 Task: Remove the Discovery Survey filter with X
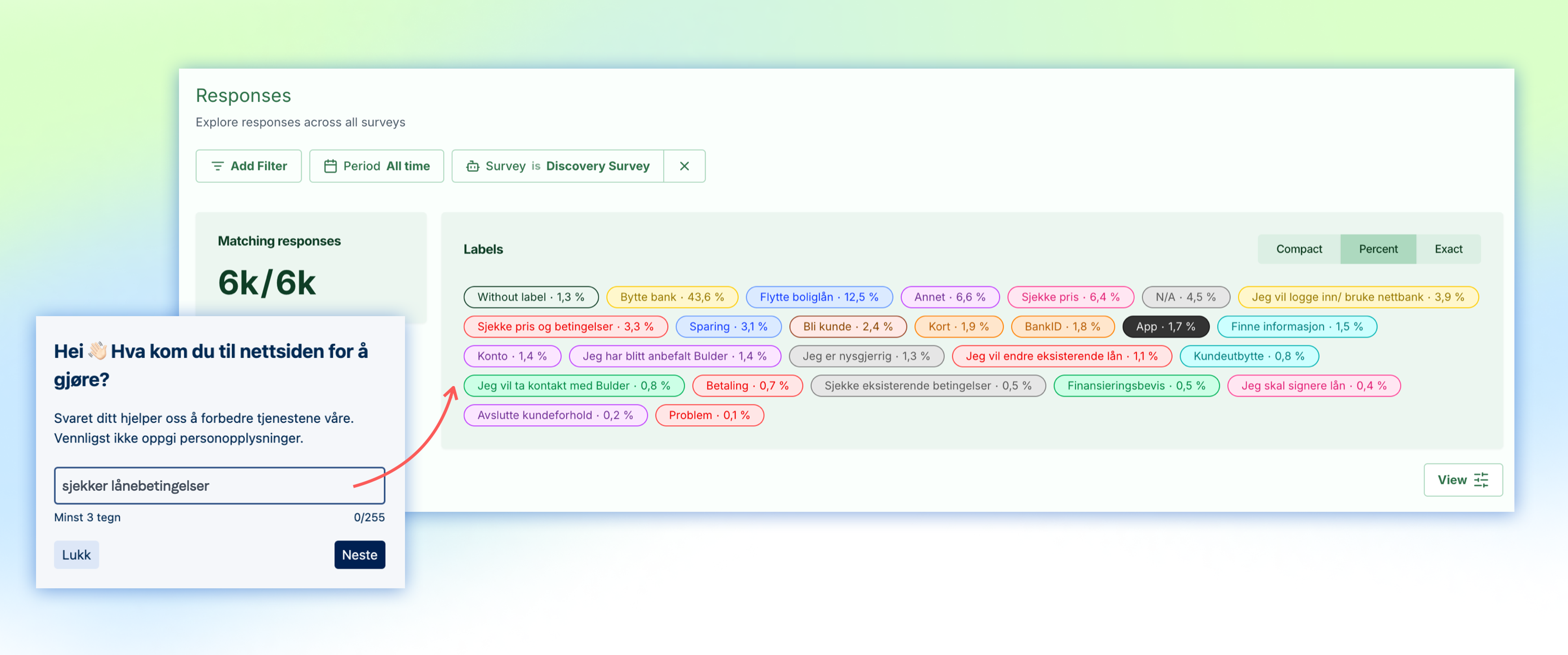(684, 166)
